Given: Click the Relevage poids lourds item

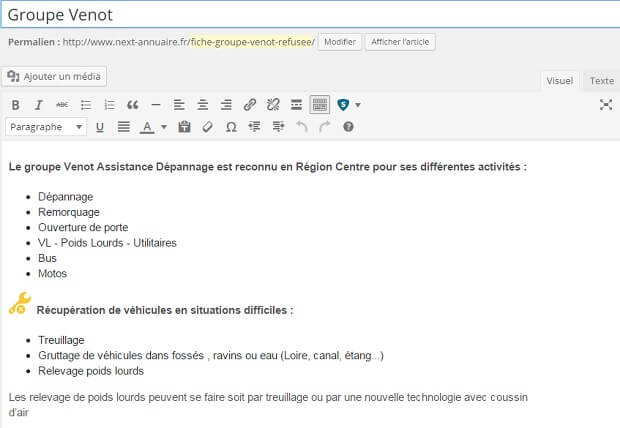Looking at the screenshot, I should point(91,371).
